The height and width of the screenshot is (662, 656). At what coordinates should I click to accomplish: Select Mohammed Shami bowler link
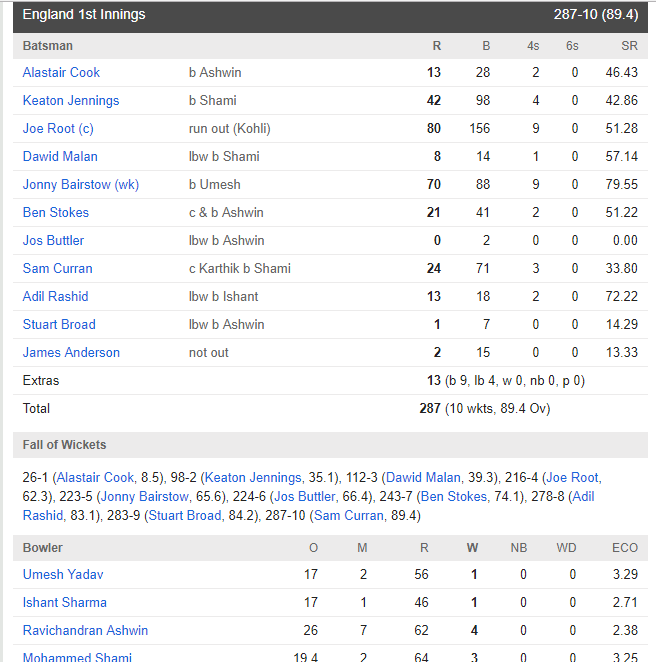click(x=77, y=657)
